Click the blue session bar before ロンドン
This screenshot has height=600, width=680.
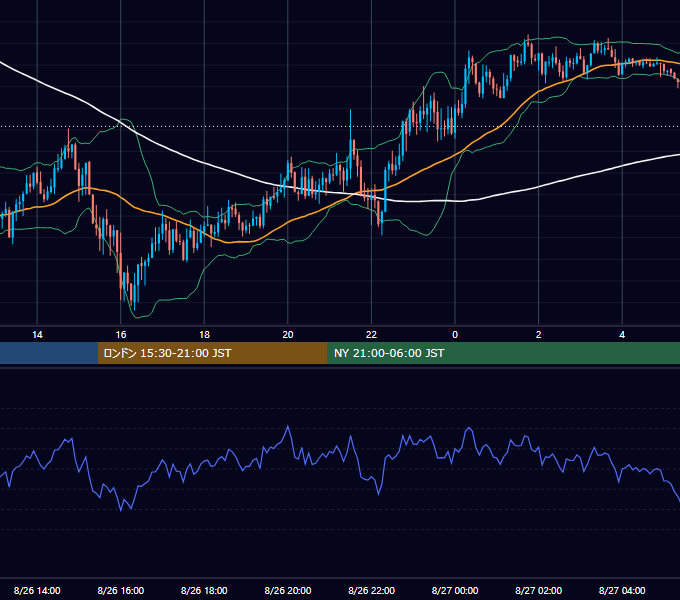pyautogui.click(x=49, y=353)
